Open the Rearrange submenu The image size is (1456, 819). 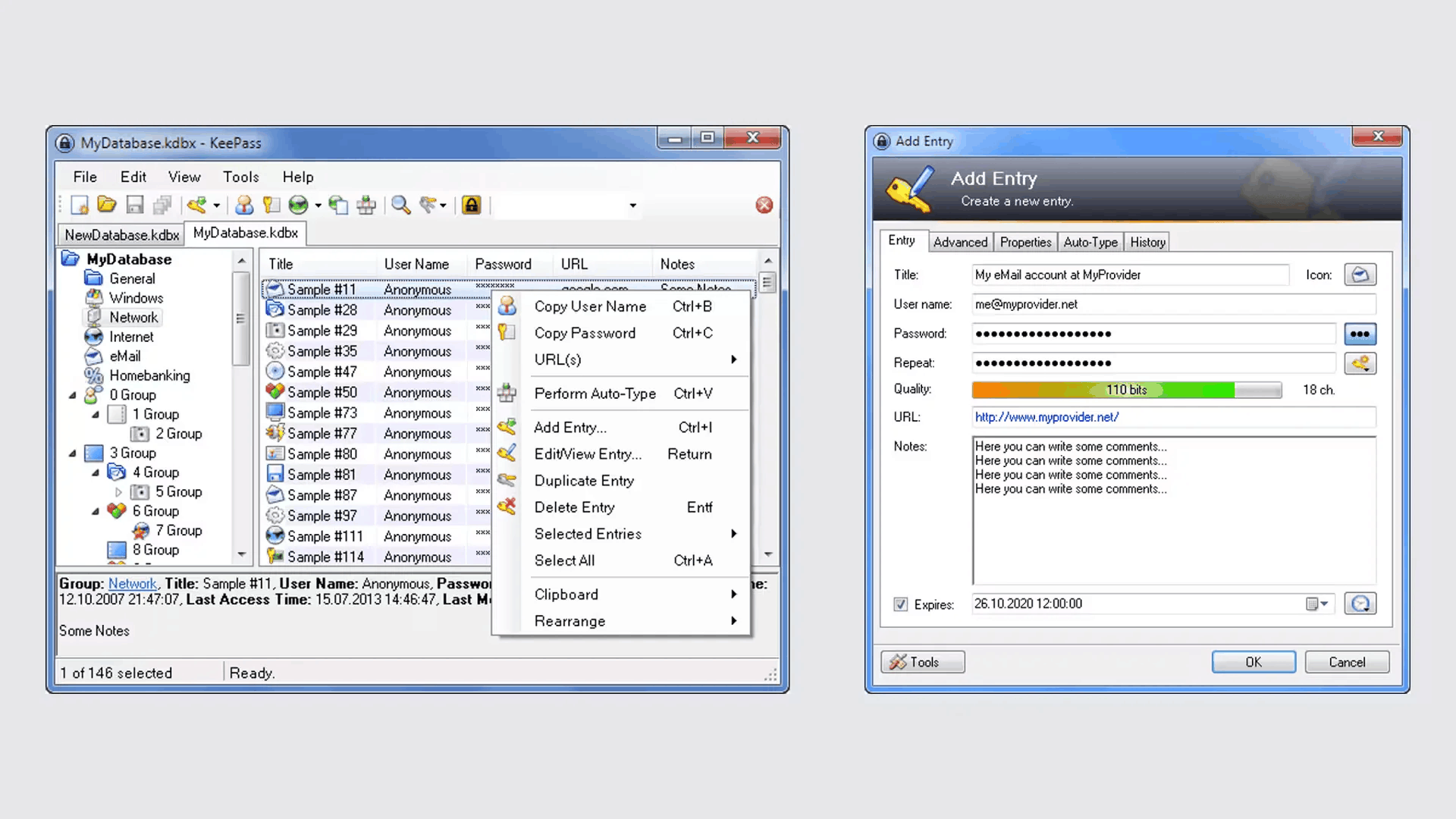[622, 621]
